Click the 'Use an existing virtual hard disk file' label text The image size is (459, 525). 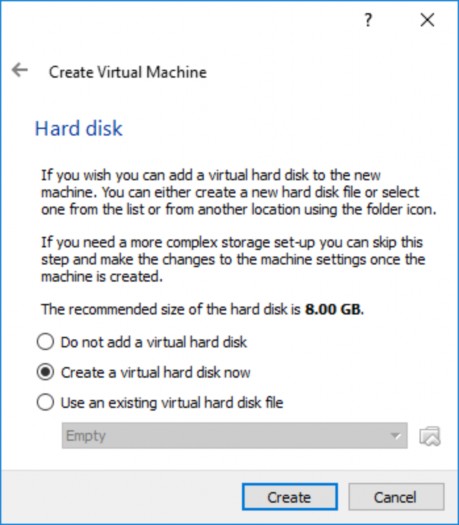(172, 402)
